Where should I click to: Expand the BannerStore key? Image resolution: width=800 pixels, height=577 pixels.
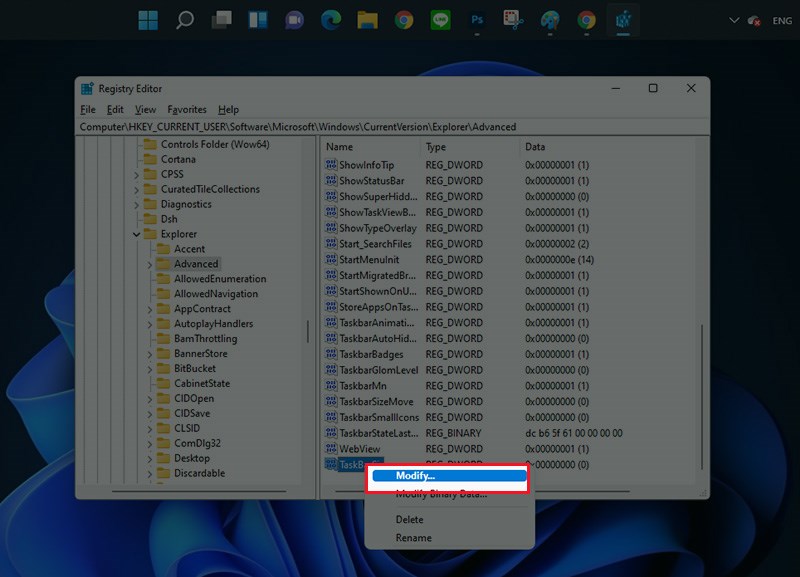click(x=150, y=354)
